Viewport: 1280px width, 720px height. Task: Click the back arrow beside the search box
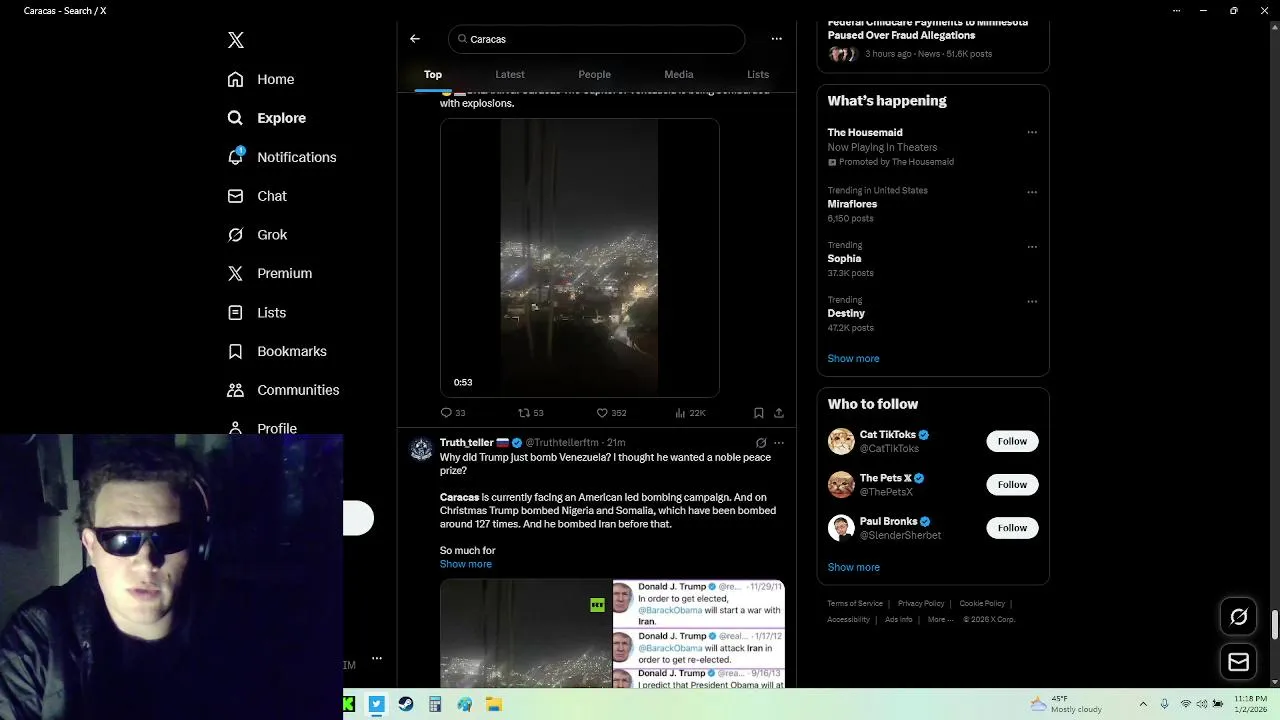415,39
